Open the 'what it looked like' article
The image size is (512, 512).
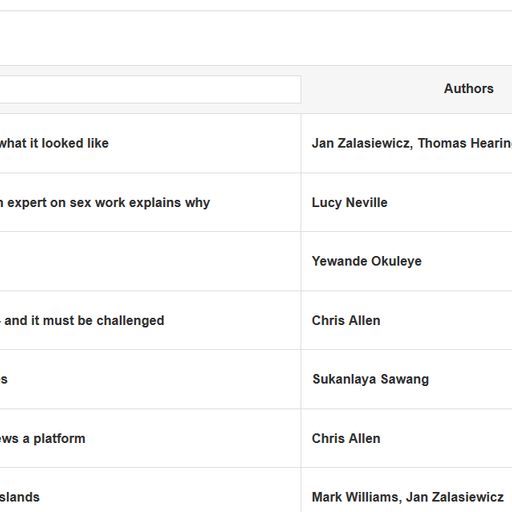click(x=54, y=143)
